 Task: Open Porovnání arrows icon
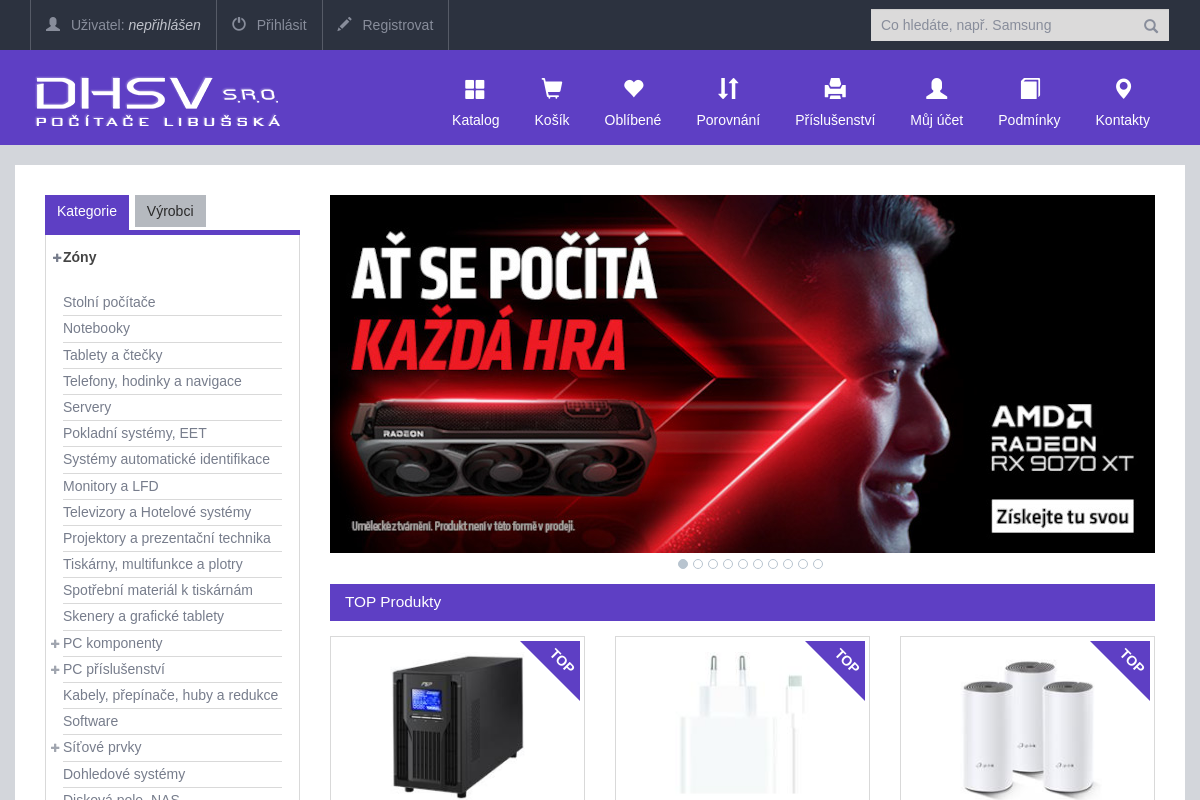click(728, 89)
